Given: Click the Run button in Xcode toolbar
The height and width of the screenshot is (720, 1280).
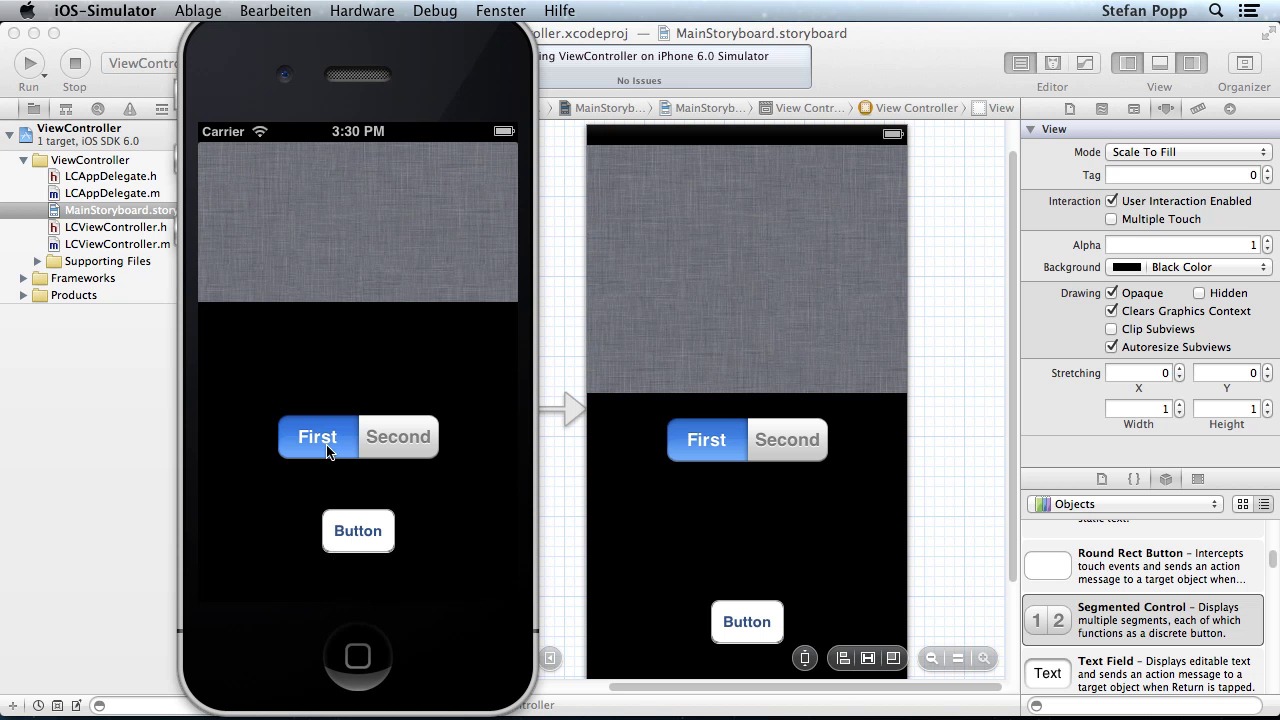Looking at the screenshot, I should coord(29,64).
